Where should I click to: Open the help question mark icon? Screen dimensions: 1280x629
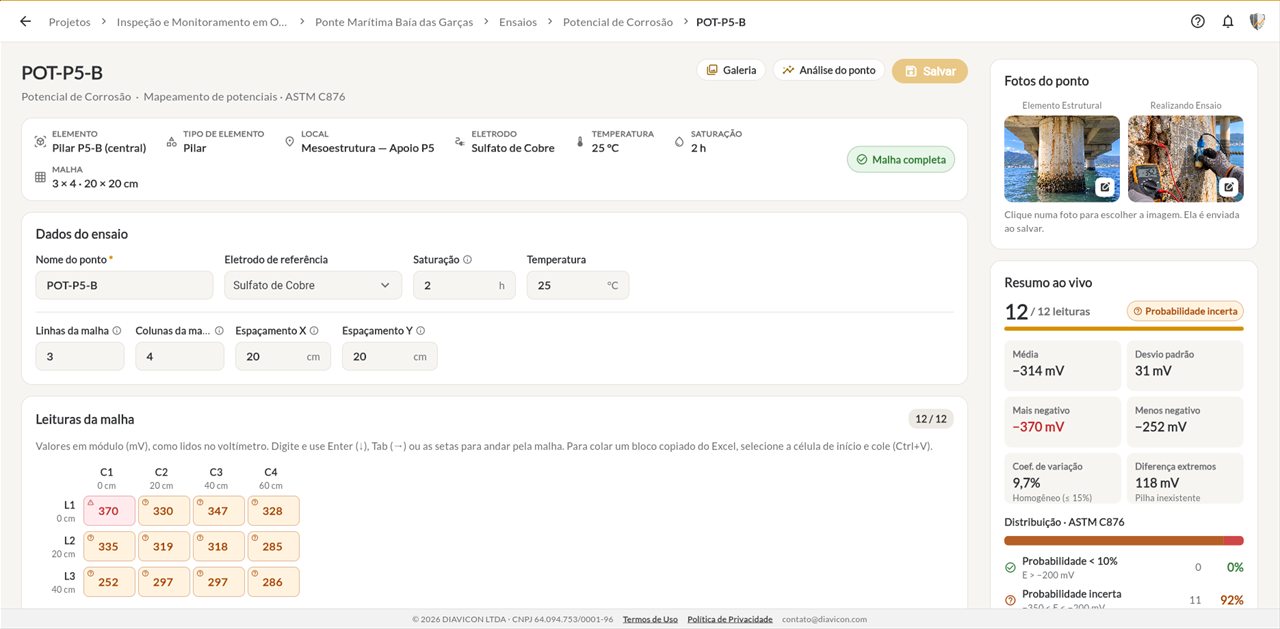tap(1198, 21)
